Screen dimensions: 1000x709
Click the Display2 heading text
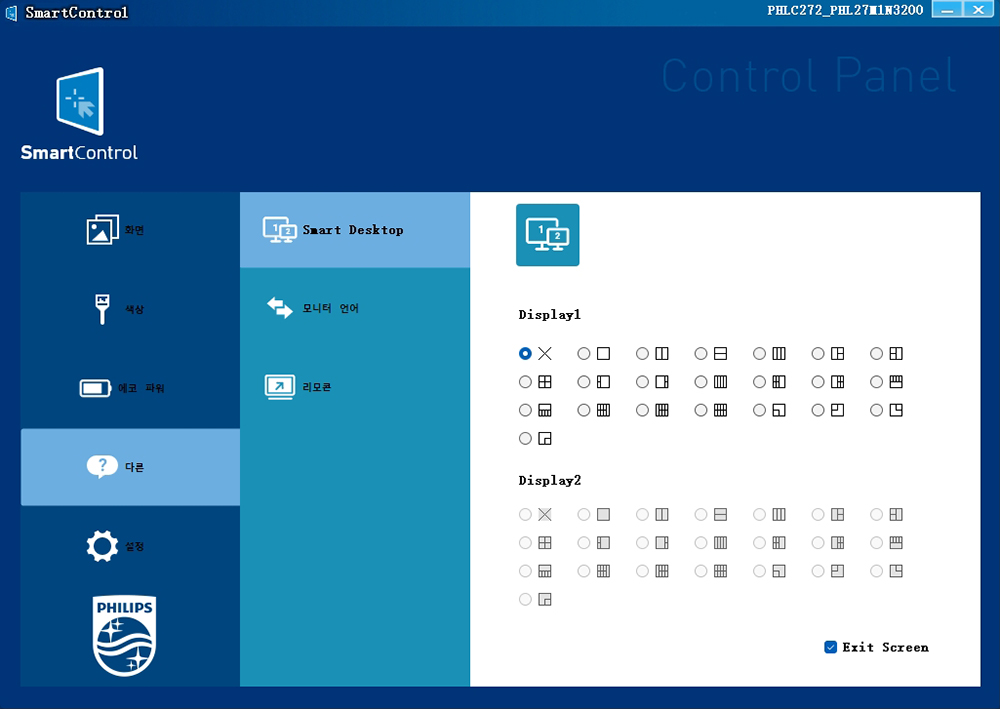click(x=549, y=480)
